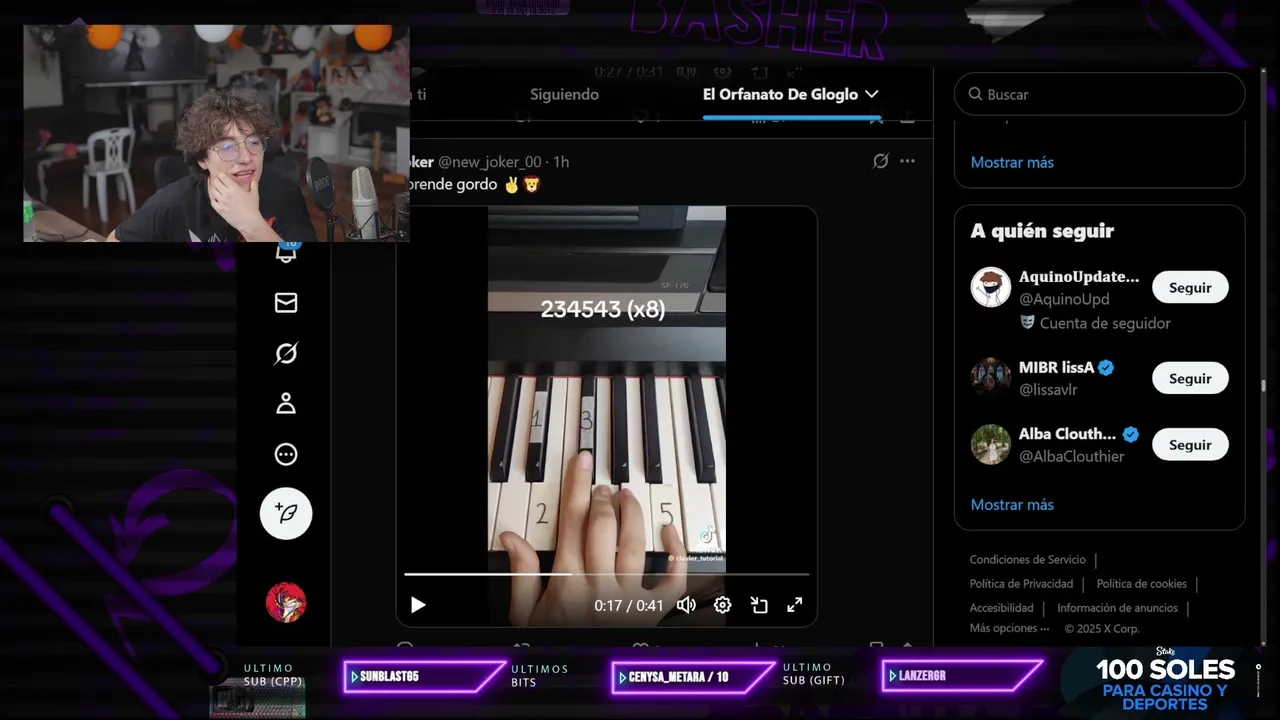Follow AquinoUpdate with the Seguir button
The width and height of the screenshot is (1280, 720).
(x=1190, y=288)
